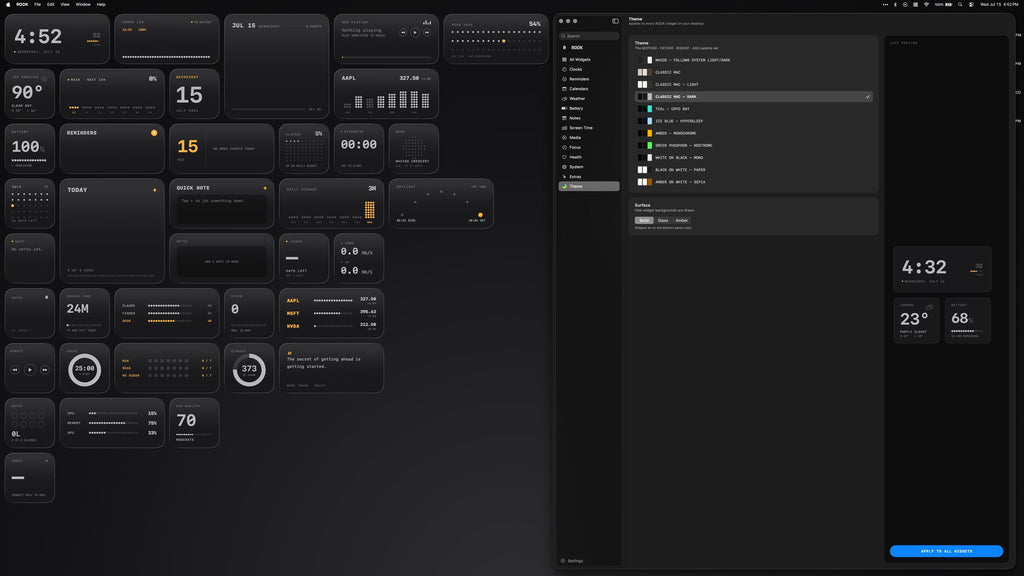The height and width of the screenshot is (576, 1024).
Task: Click the 23° weather preview widget
Action: point(916,320)
